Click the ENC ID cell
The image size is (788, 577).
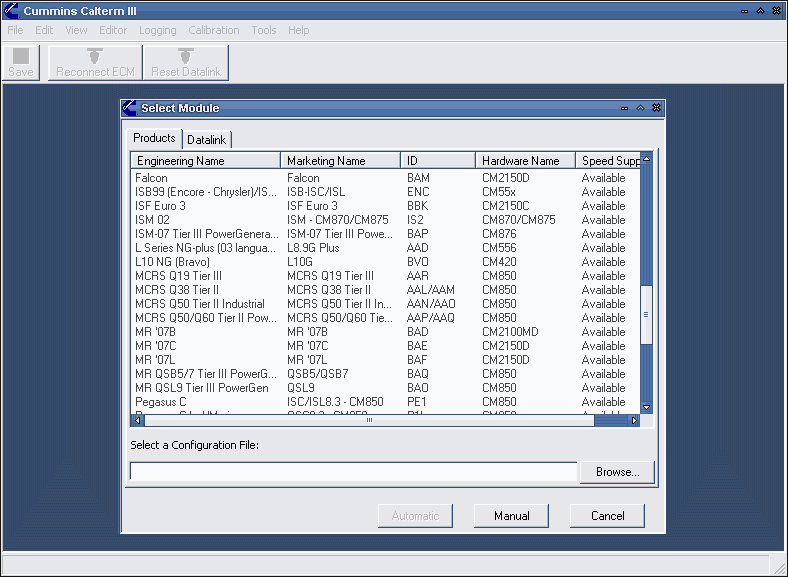[418, 192]
